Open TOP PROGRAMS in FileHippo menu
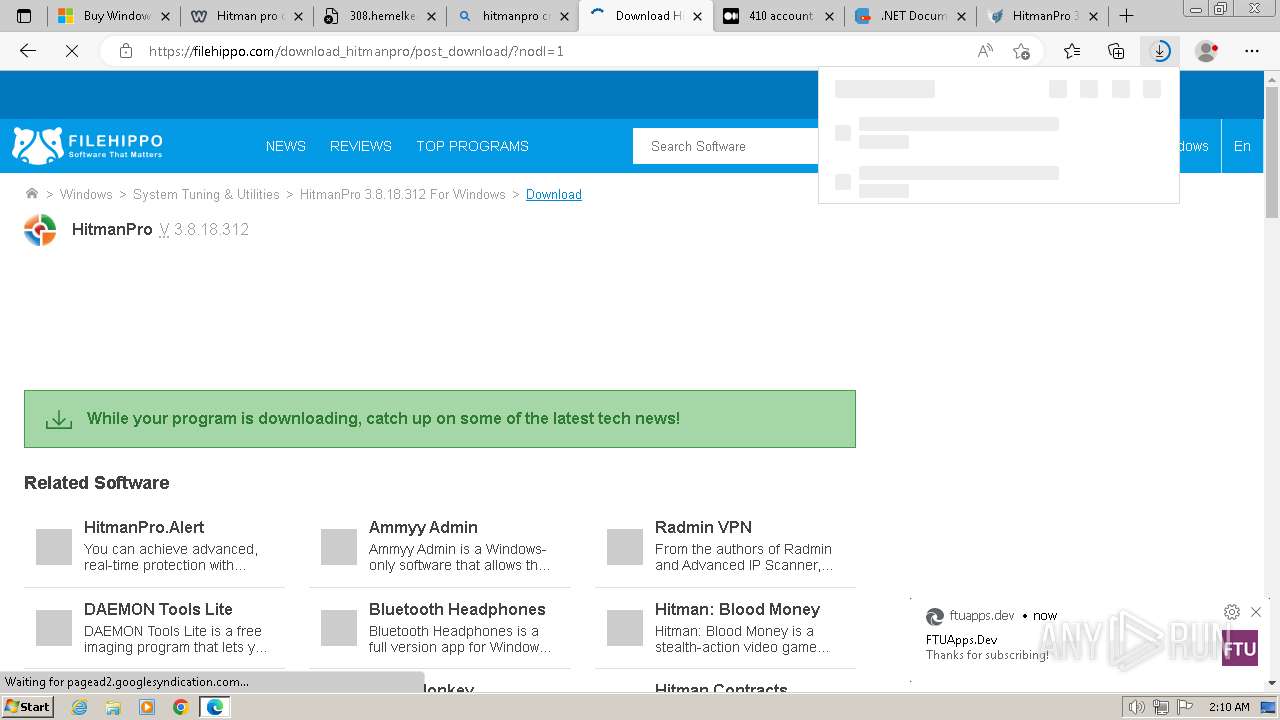 472,146
